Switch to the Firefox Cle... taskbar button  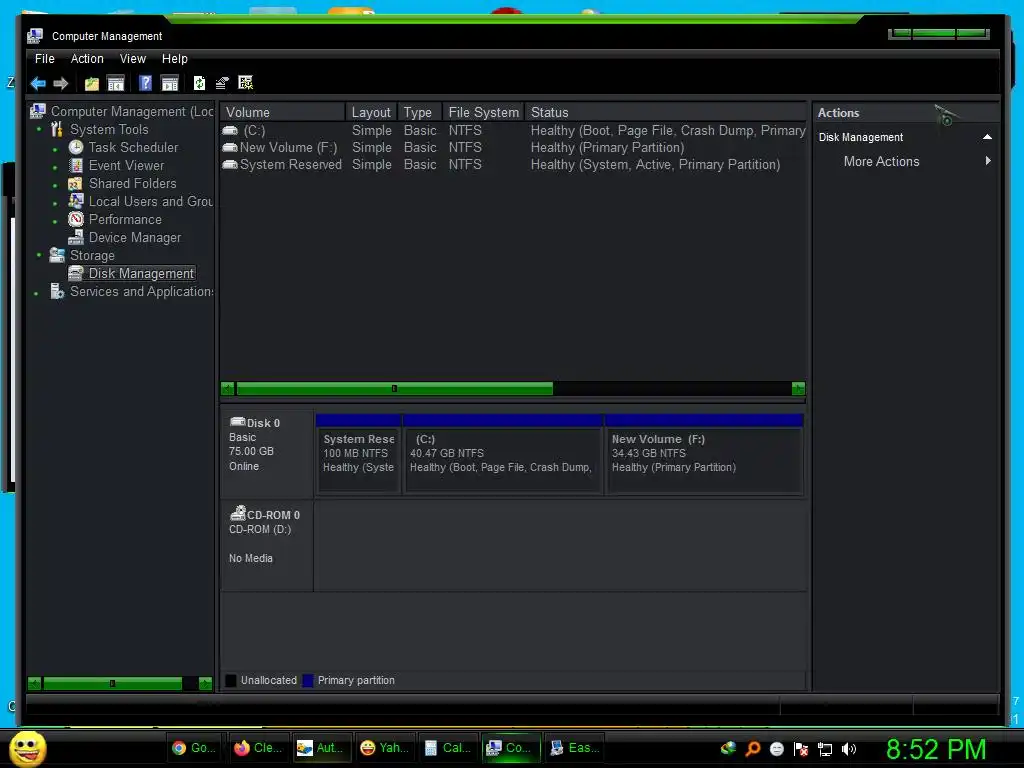(x=258, y=748)
